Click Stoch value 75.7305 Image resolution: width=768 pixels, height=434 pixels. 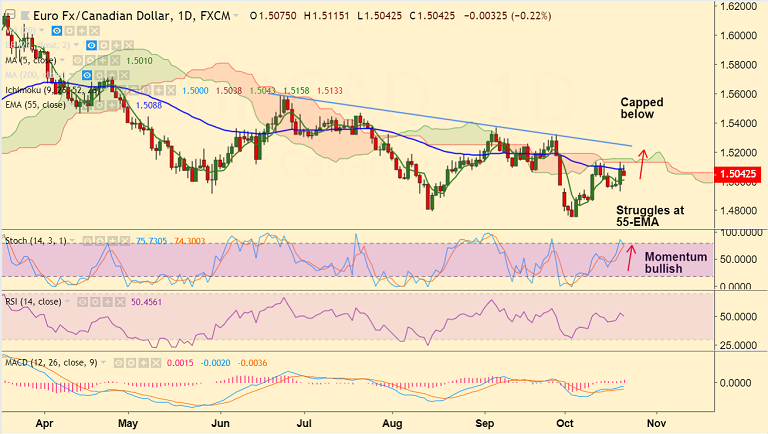(x=151, y=241)
